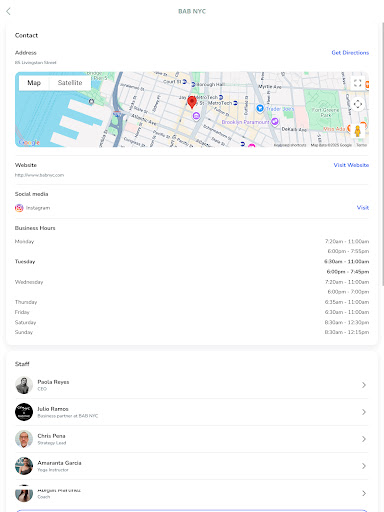The height and width of the screenshot is (512, 384).
Task: Click map Terms link
Action: click(x=361, y=145)
